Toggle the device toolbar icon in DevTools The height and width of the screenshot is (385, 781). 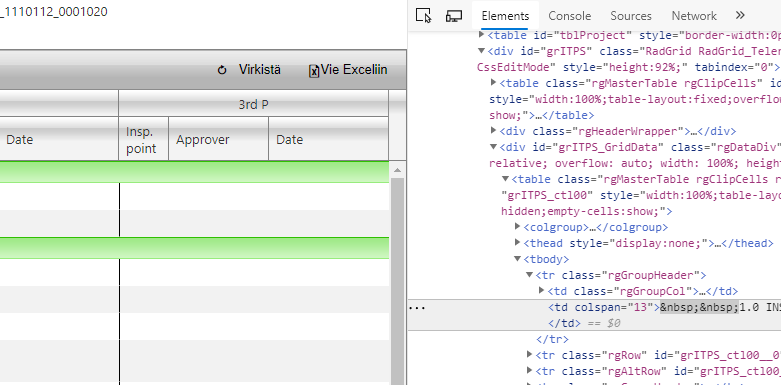tap(454, 15)
